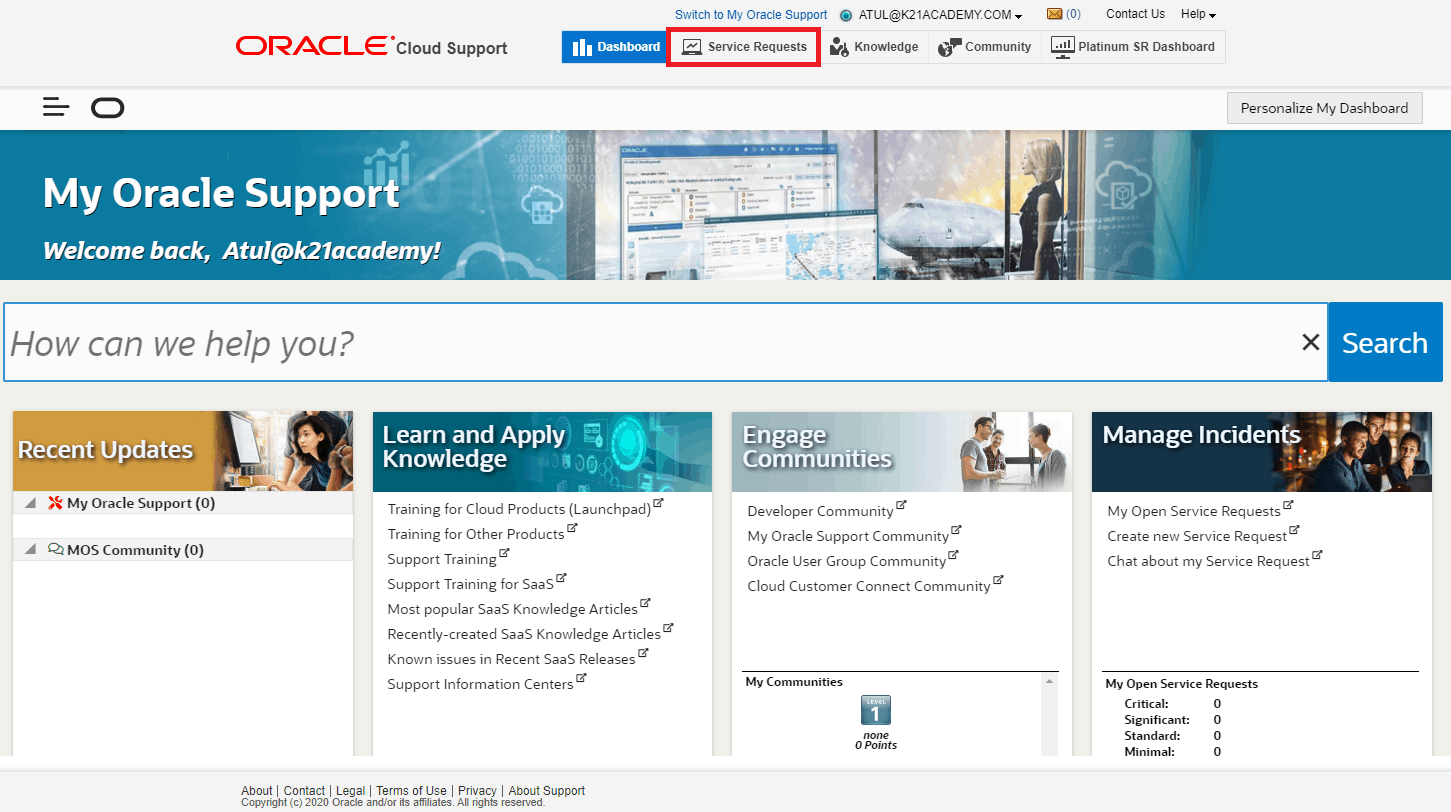
Task: Open Personalize My Dashboard
Action: (x=1324, y=107)
